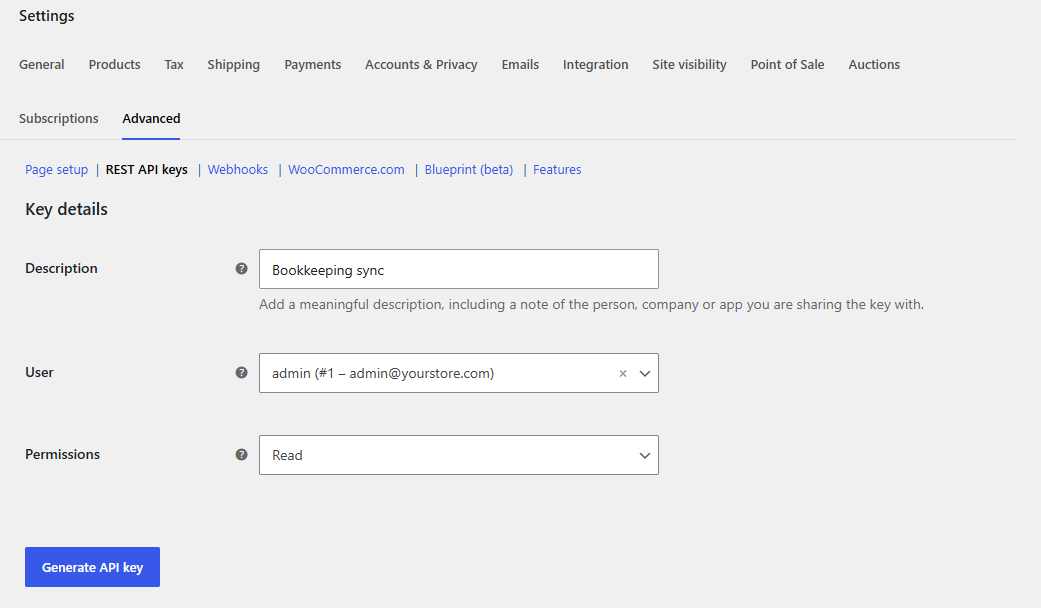Viewport: 1041px width, 608px height.
Task: Click the help icon beside Permissions
Action: [x=242, y=454]
